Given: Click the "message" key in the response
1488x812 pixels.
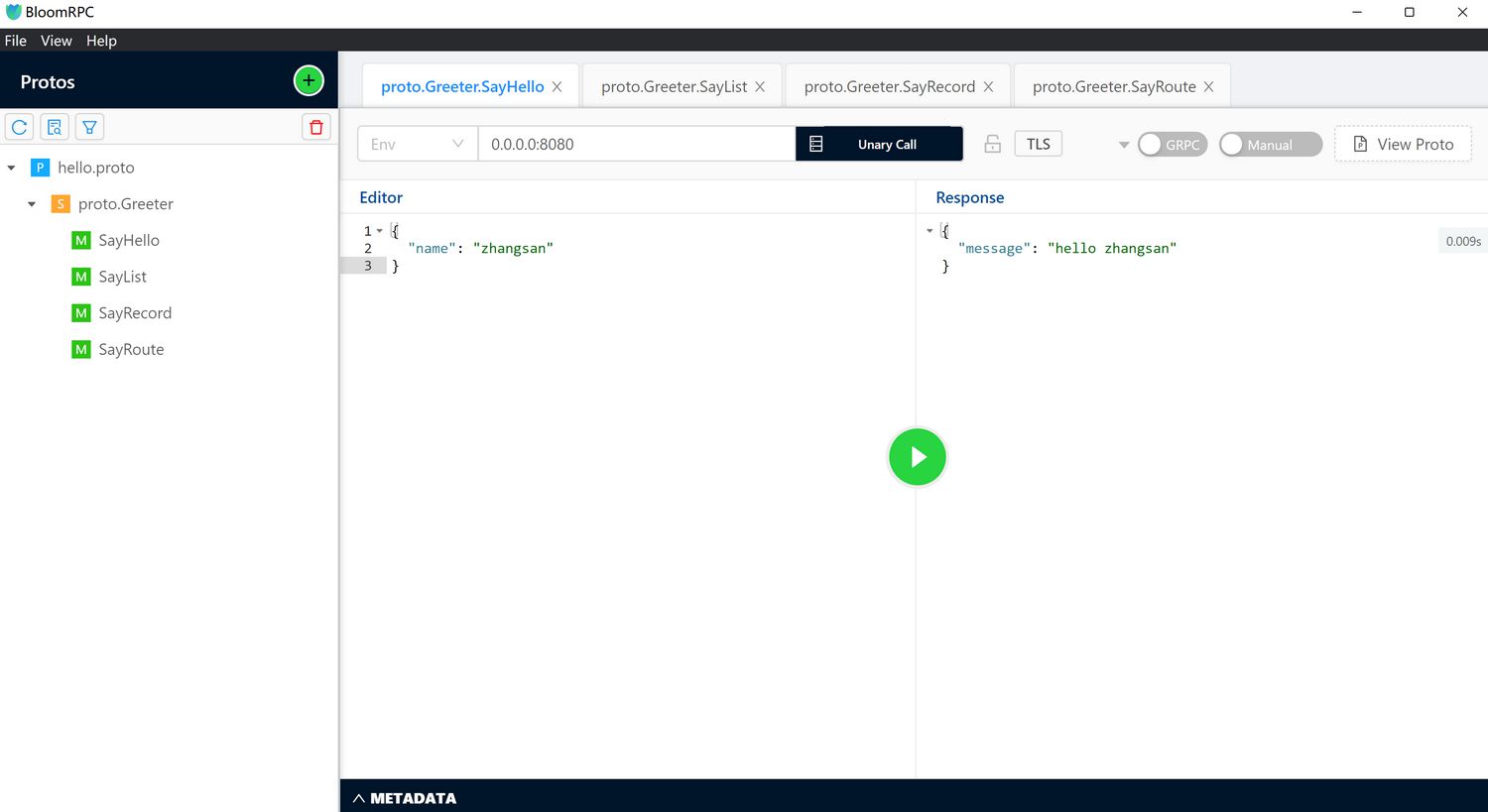Looking at the screenshot, I should [x=994, y=249].
